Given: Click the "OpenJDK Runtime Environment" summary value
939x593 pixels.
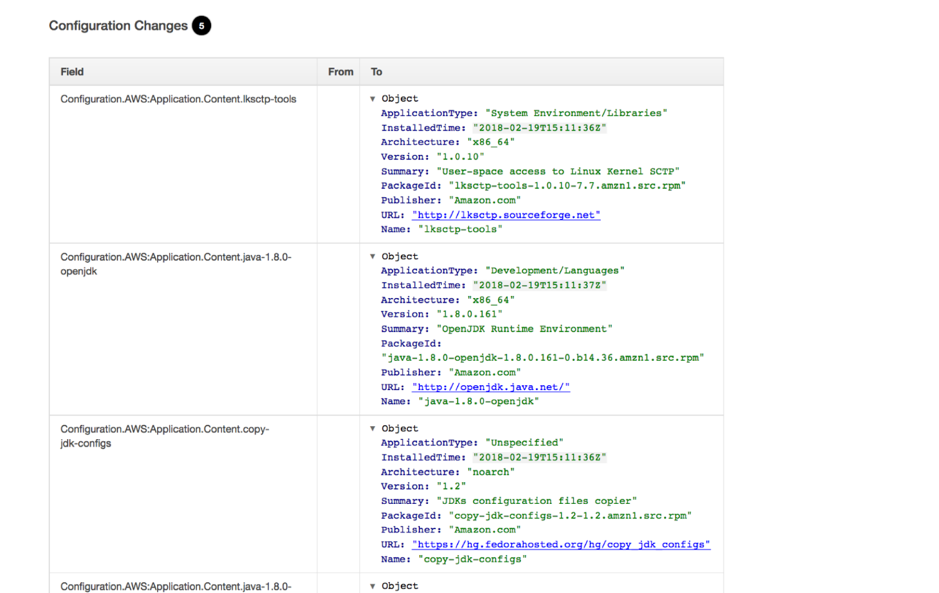Looking at the screenshot, I should tap(524, 329).
